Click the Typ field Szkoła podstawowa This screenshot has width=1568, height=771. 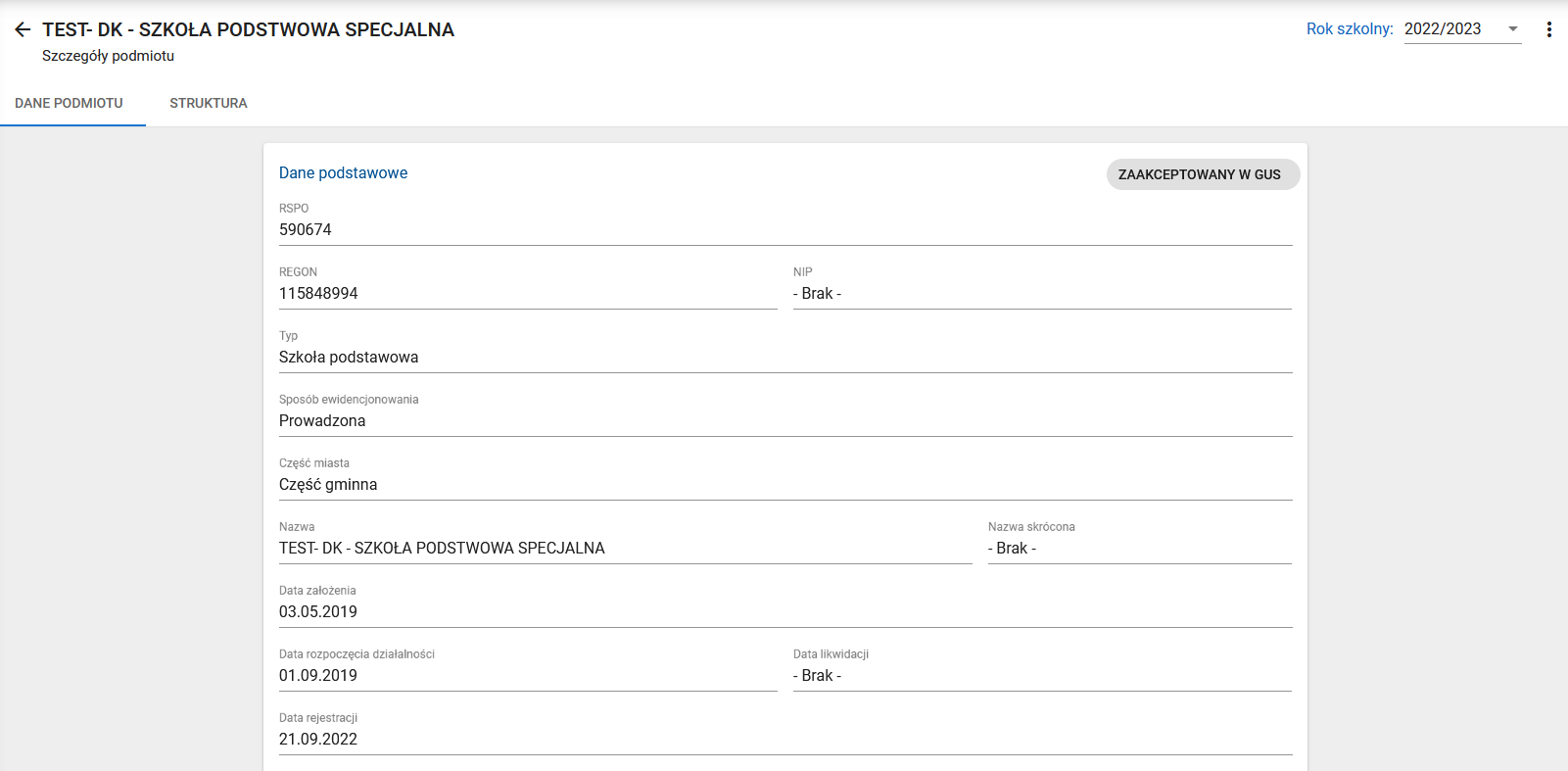pyautogui.click(x=349, y=357)
